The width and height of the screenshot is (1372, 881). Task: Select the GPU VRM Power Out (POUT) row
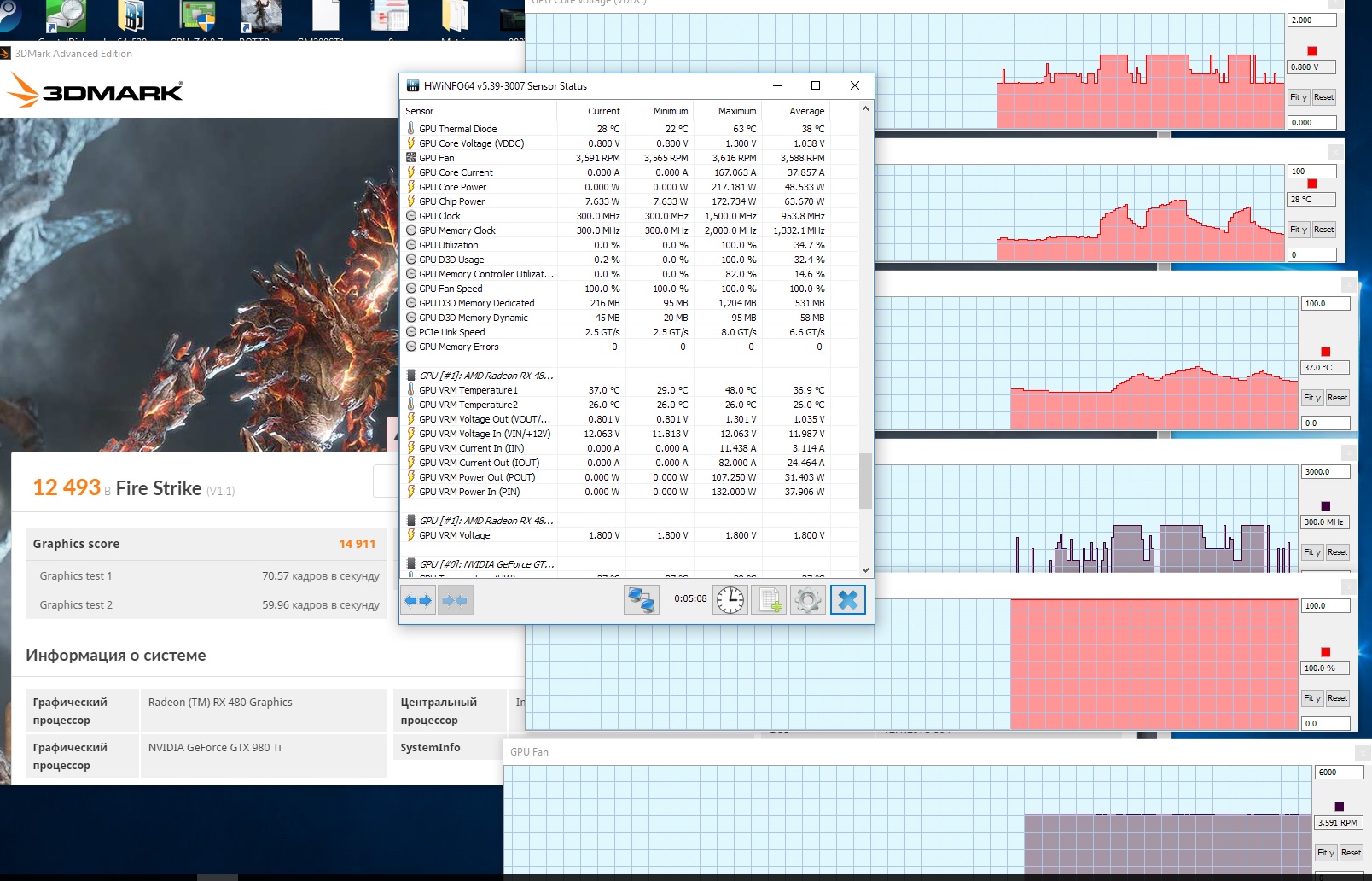pyautogui.click(x=629, y=477)
